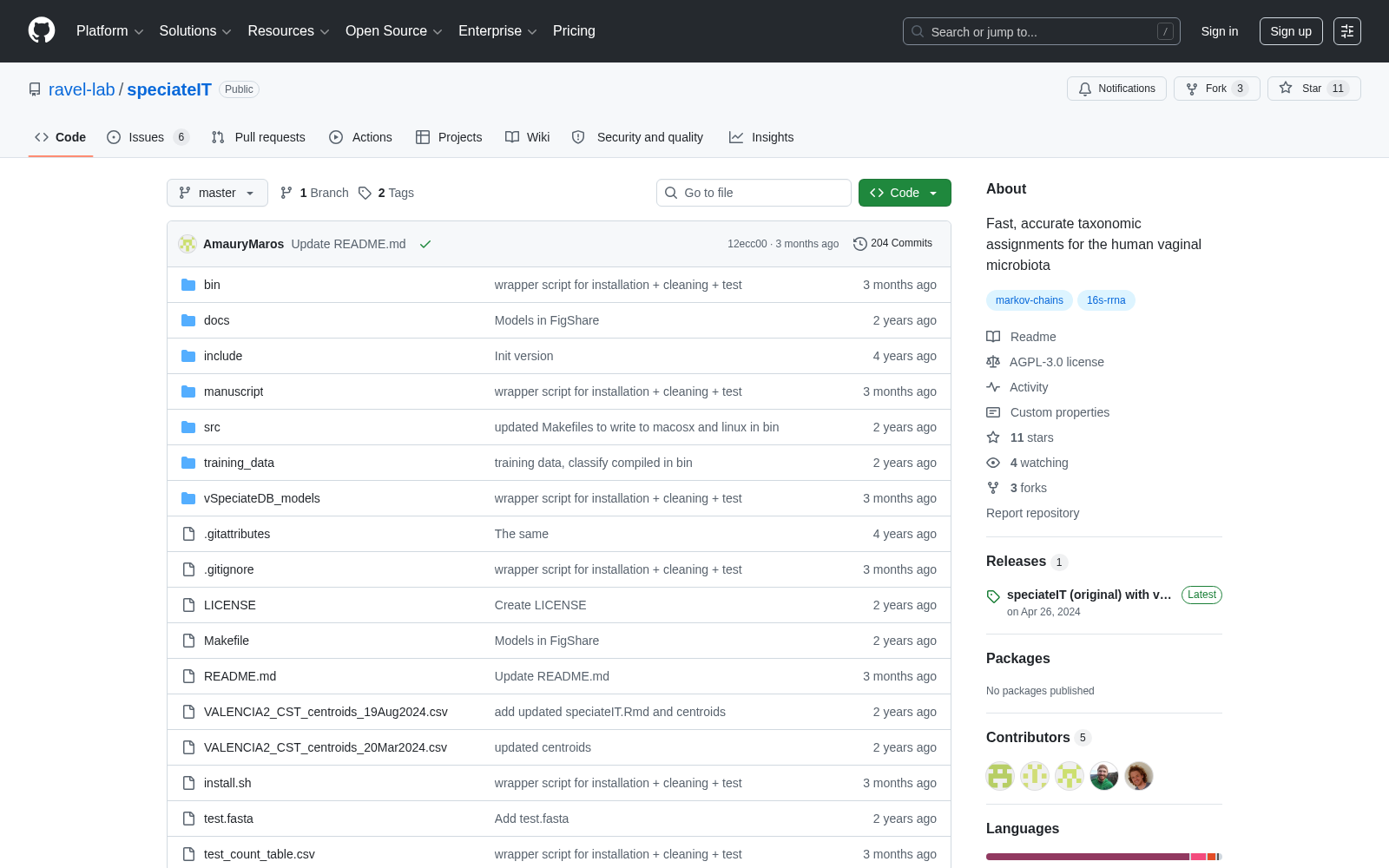Click the repository icon before ravel-lab
The height and width of the screenshot is (868, 1389).
pos(35,89)
